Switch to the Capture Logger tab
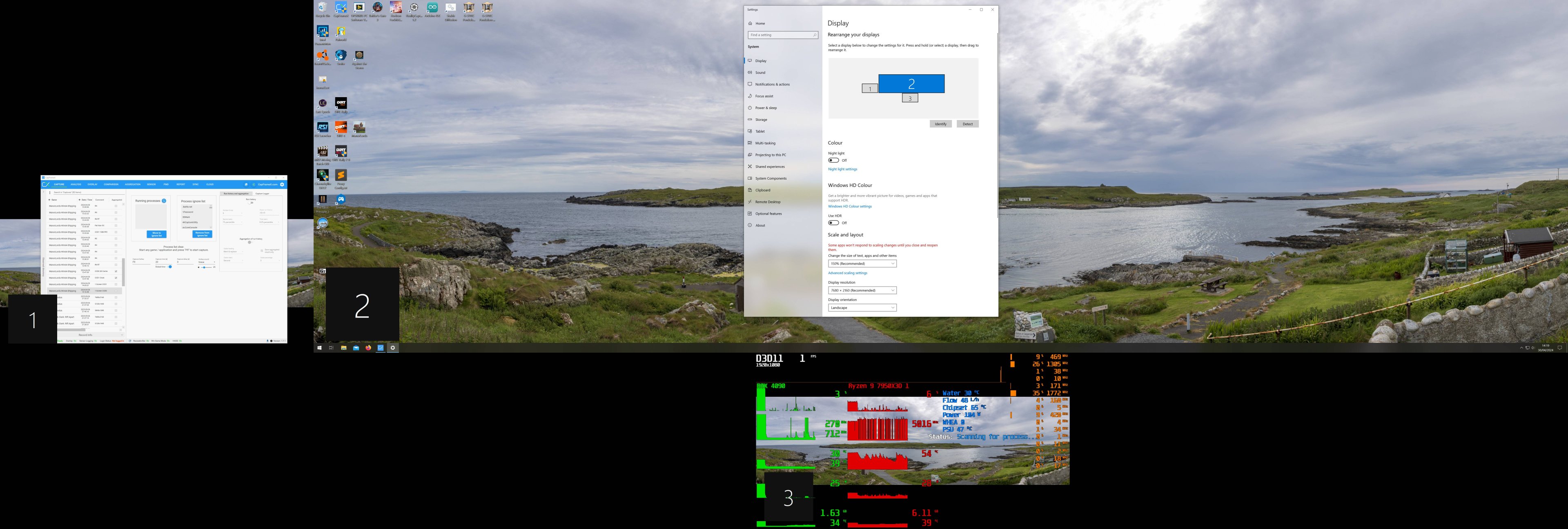The height and width of the screenshot is (529, 1568). (x=262, y=193)
